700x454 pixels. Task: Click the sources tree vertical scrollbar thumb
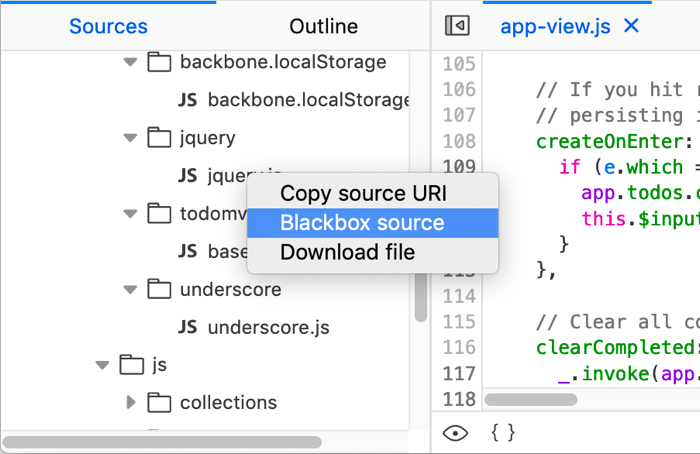point(421,297)
